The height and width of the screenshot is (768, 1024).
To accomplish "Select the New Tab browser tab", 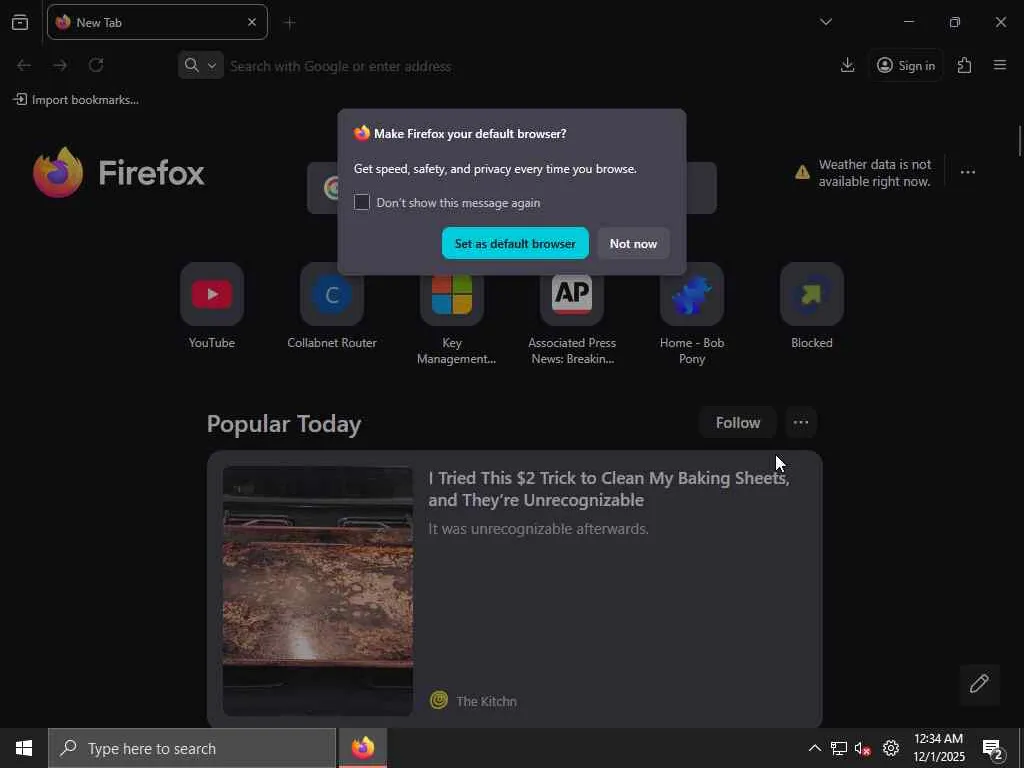I will [157, 22].
